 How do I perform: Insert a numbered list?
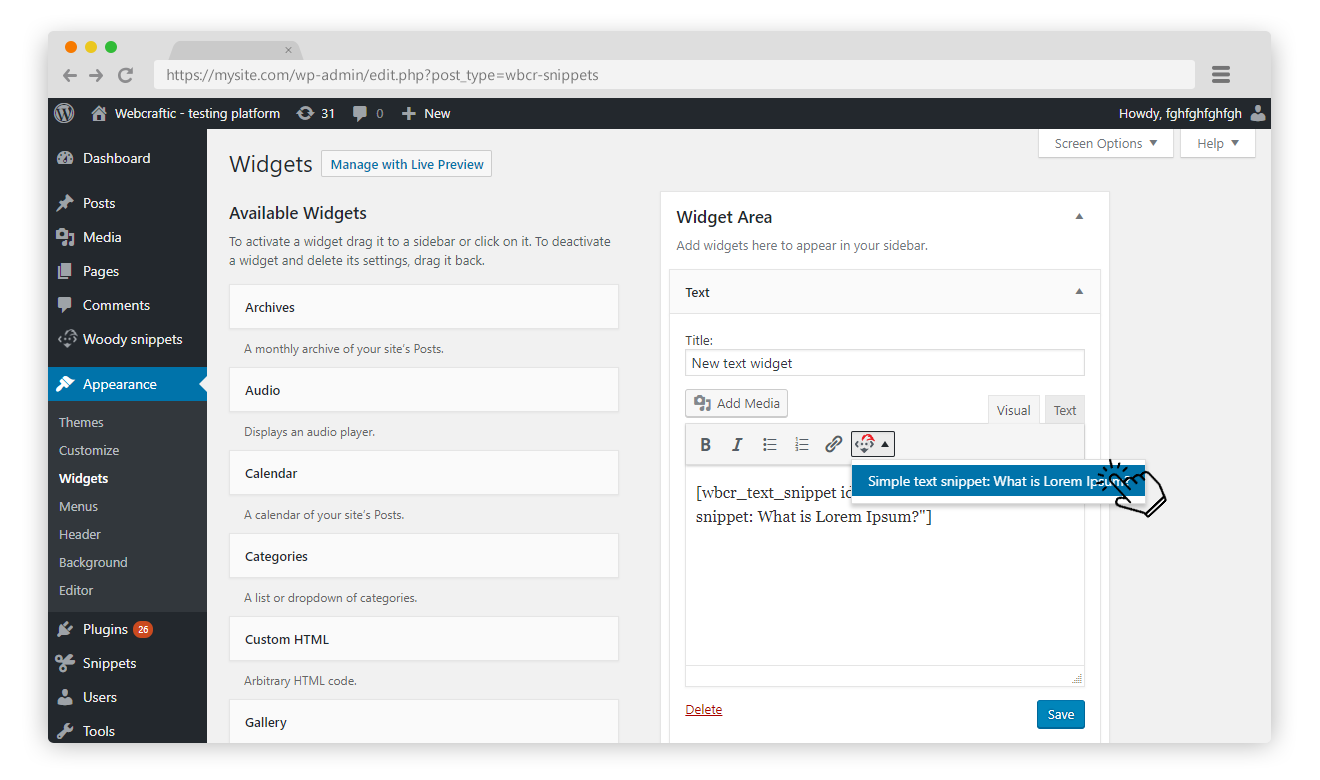pos(802,445)
